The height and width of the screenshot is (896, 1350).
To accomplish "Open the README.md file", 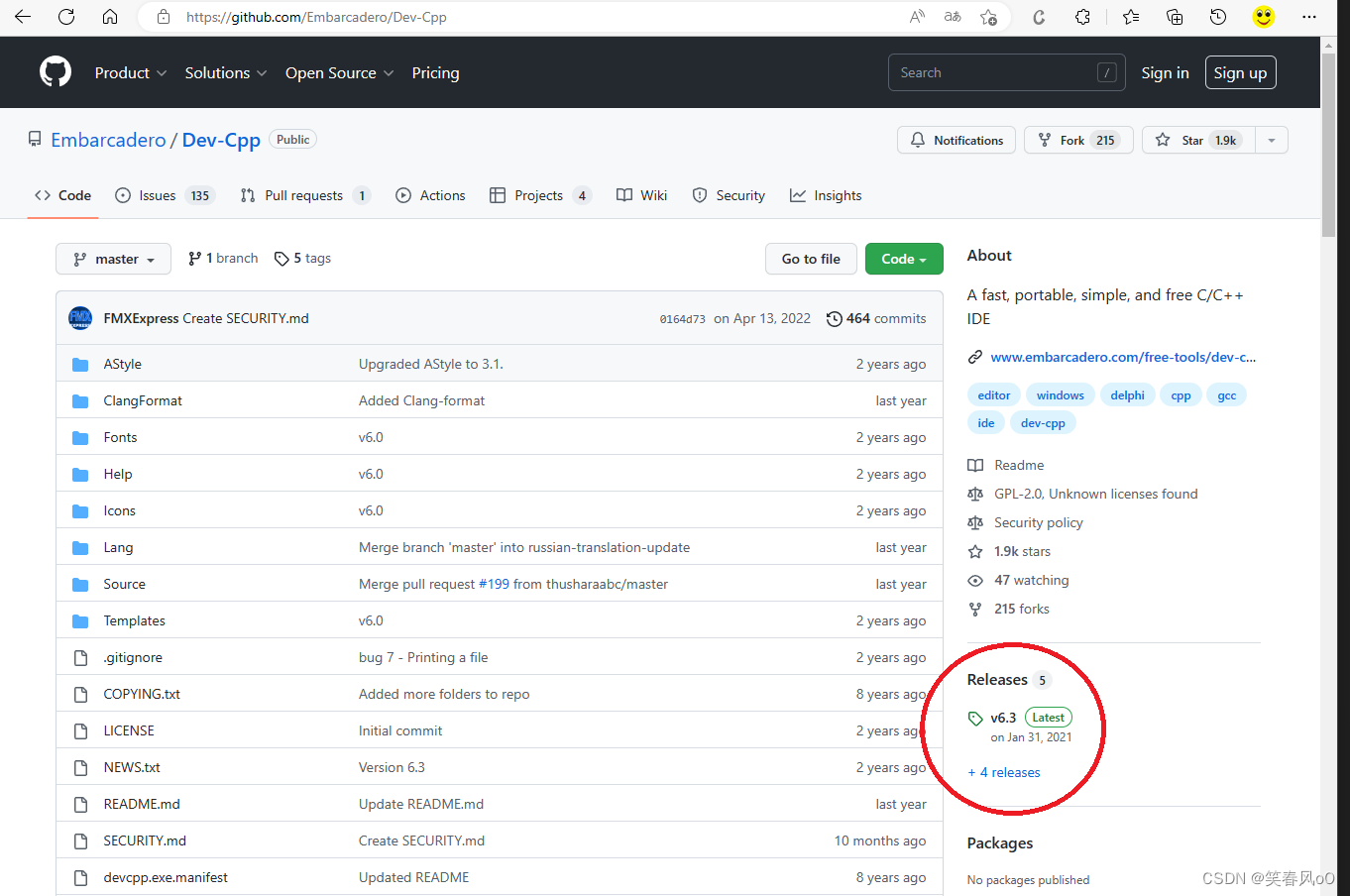I will pyautogui.click(x=142, y=804).
